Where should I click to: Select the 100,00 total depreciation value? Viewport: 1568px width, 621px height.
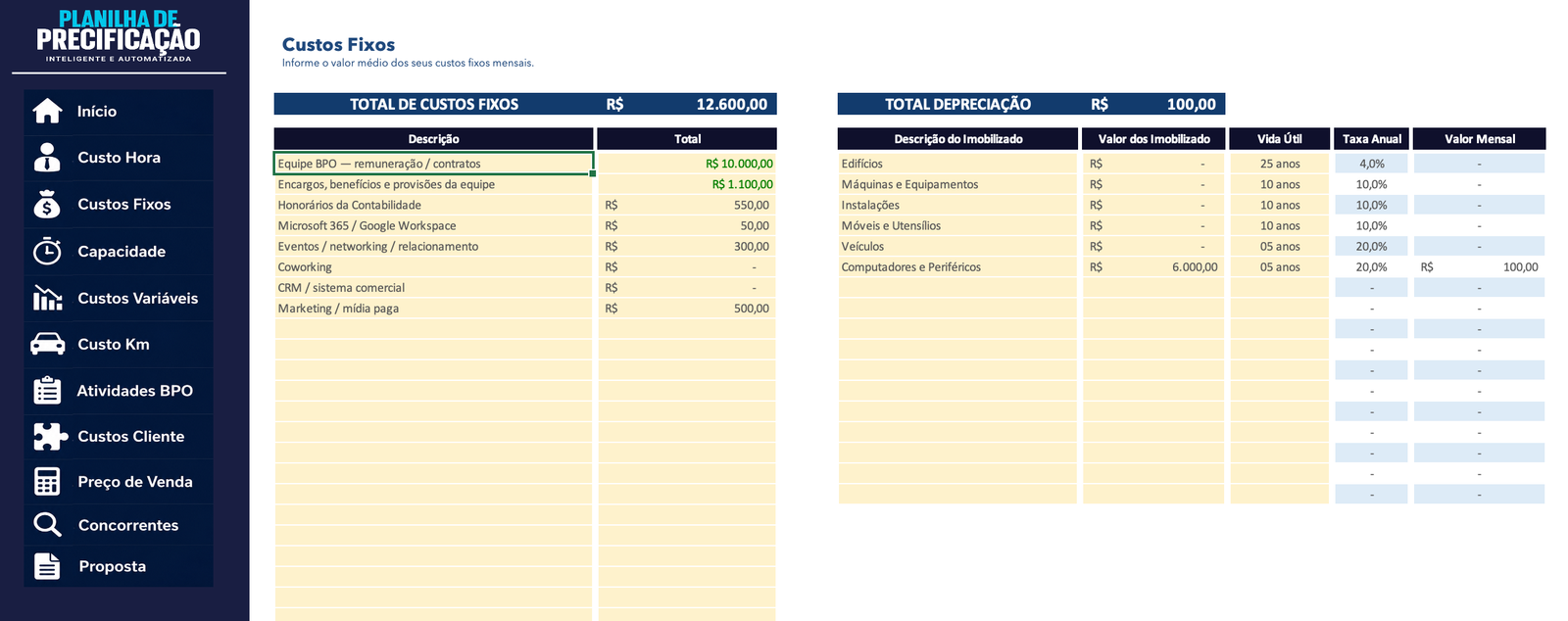[x=1191, y=104]
